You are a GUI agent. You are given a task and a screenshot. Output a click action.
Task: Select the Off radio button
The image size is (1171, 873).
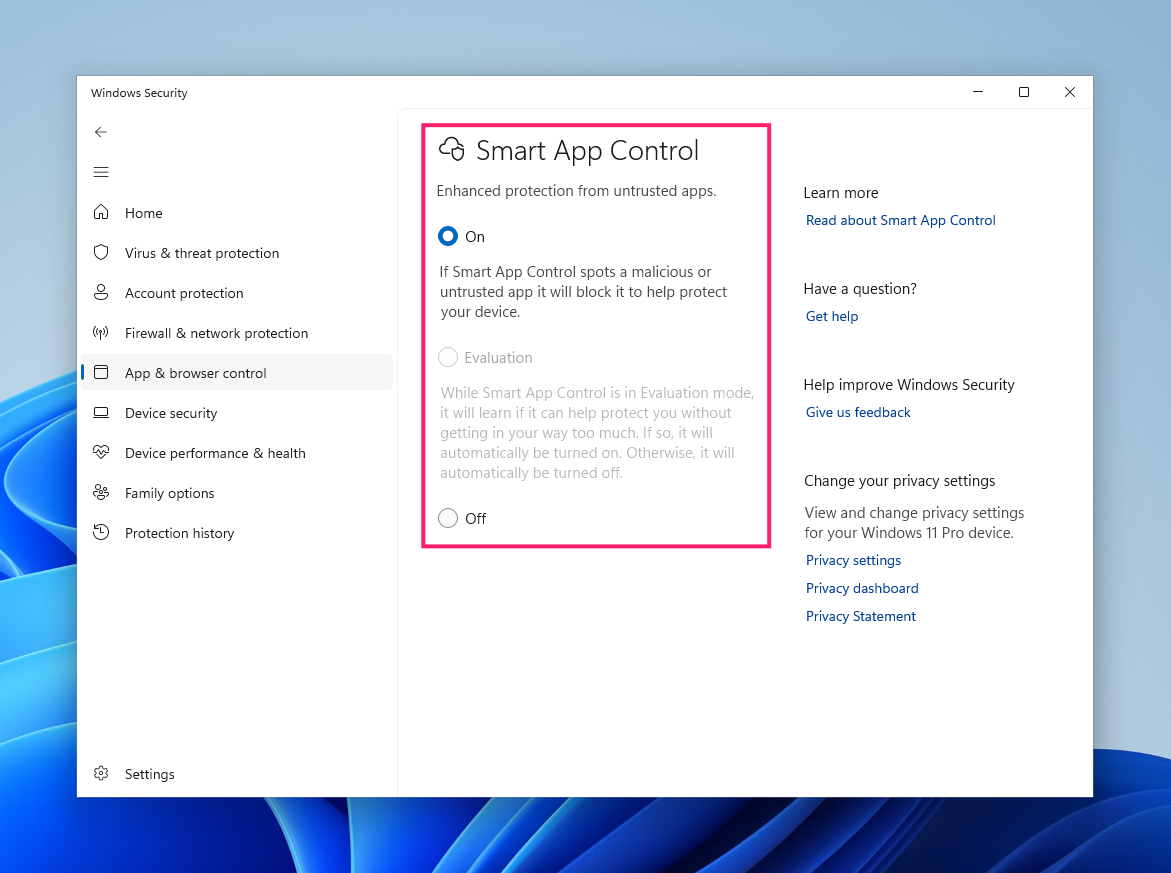[447, 518]
